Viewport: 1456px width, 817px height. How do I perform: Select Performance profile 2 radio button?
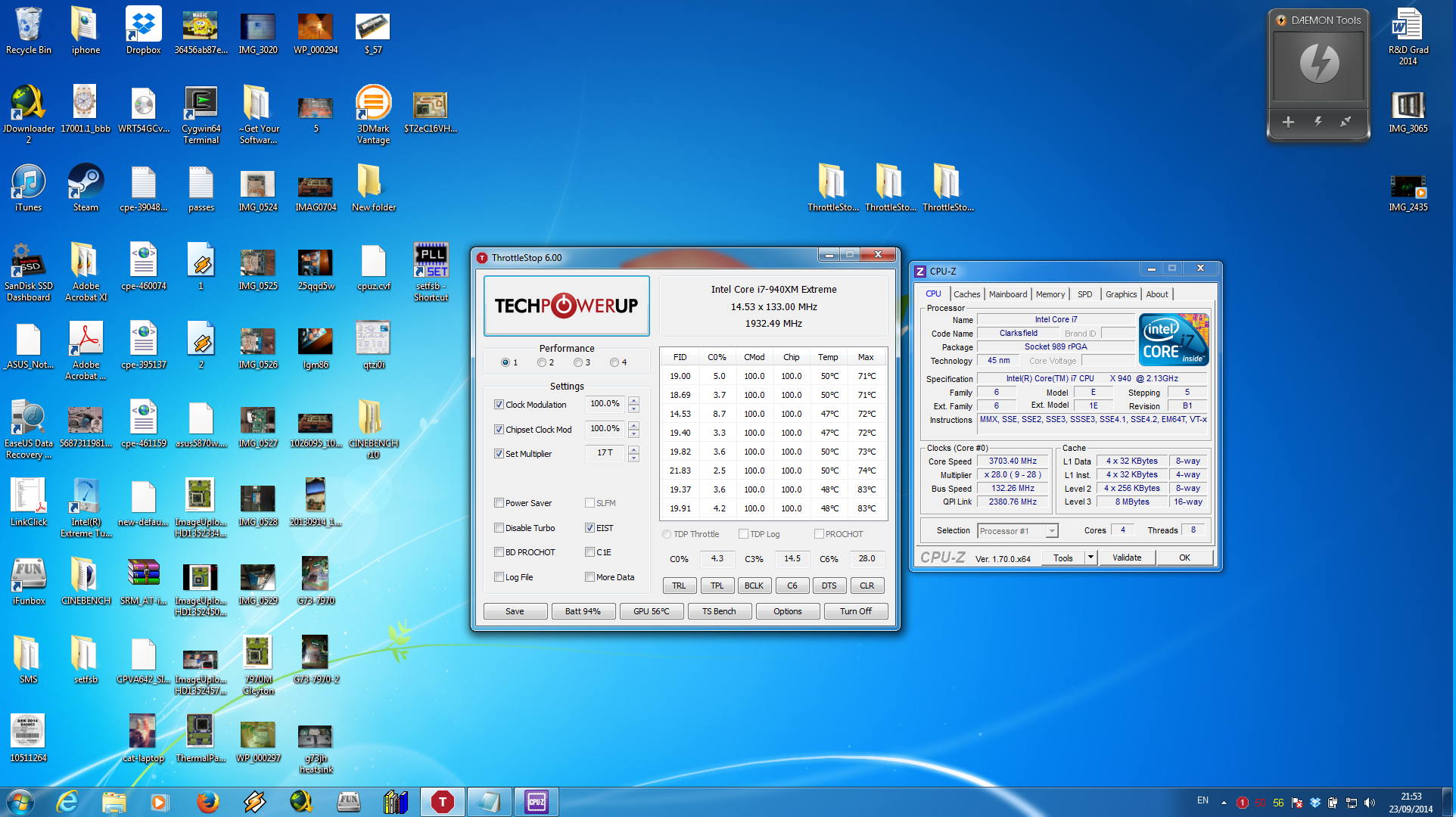(x=542, y=362)
